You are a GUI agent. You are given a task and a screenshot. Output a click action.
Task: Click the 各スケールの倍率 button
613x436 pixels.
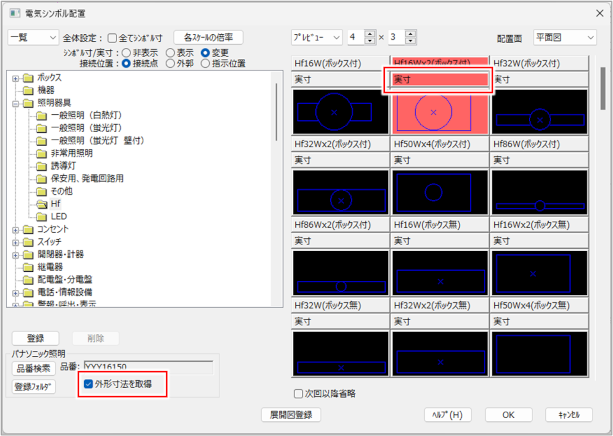[x=208, y=37]
